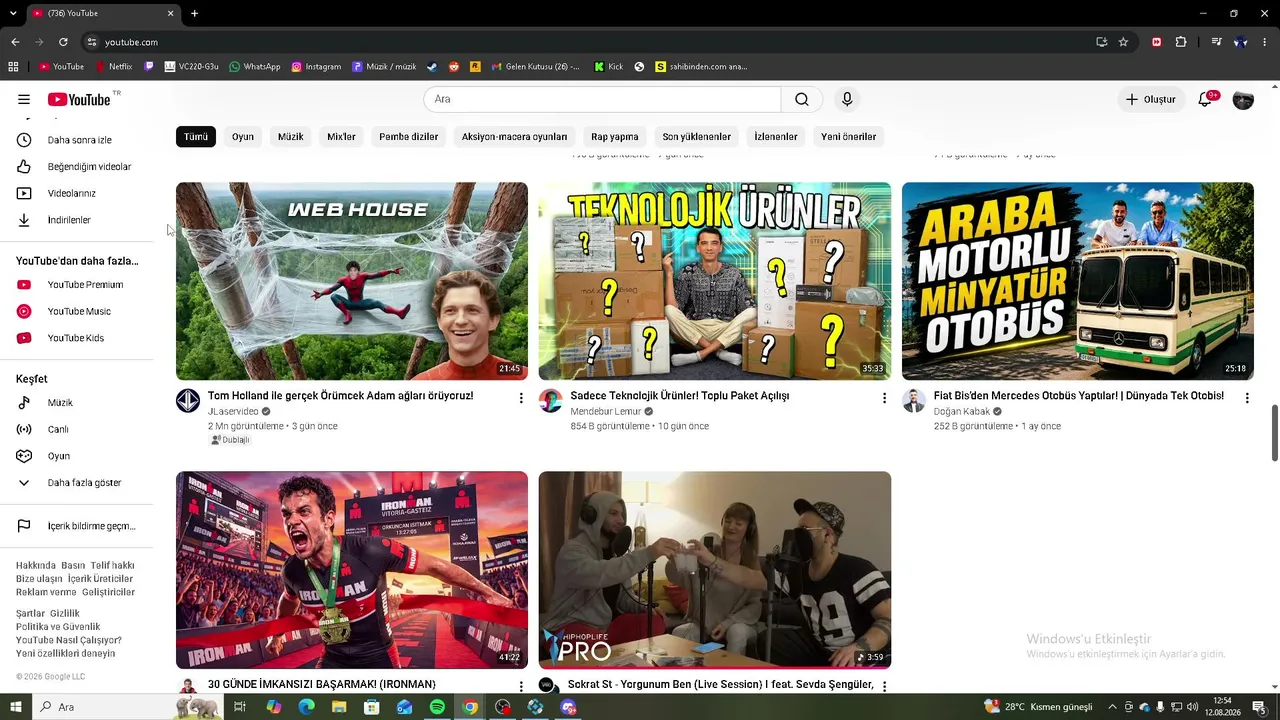Image resolution: width=1280 pixels, height=720 pixels.
Task: Select the 'Oyun' filter chip
Action: pyautogui.click(x=243, y=137)
